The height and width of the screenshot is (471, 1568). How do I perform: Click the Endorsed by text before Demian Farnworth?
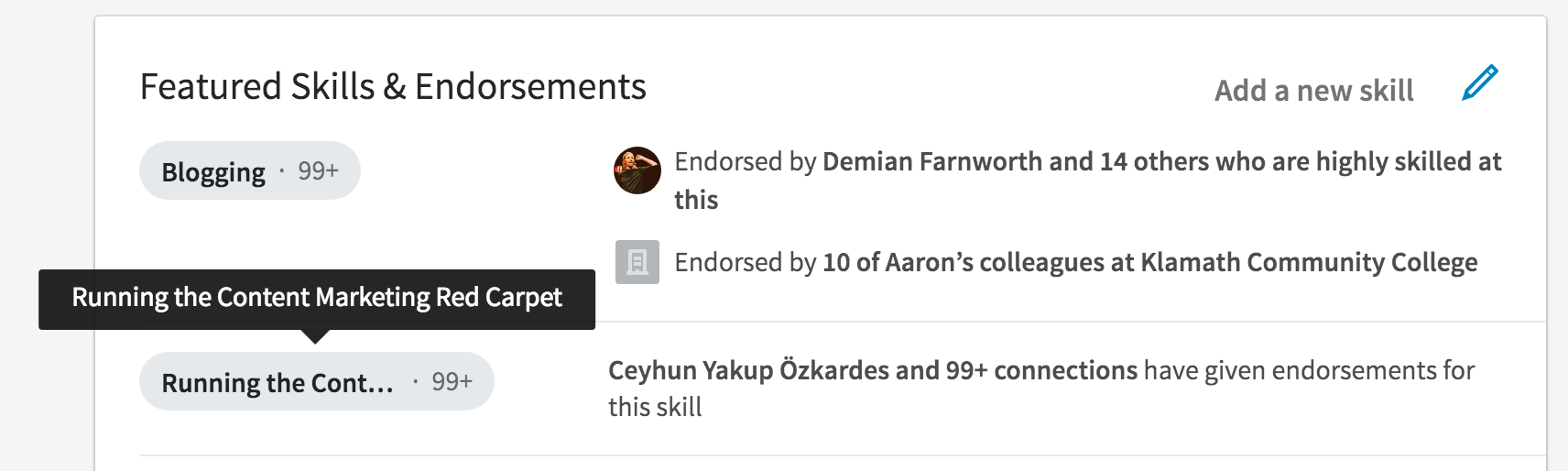point(746,161)
